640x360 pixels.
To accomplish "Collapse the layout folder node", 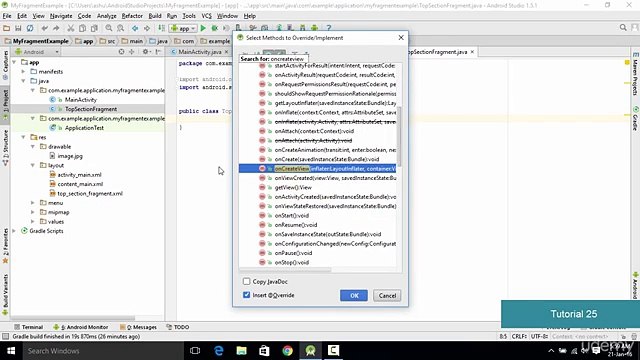I will (33, 165).
